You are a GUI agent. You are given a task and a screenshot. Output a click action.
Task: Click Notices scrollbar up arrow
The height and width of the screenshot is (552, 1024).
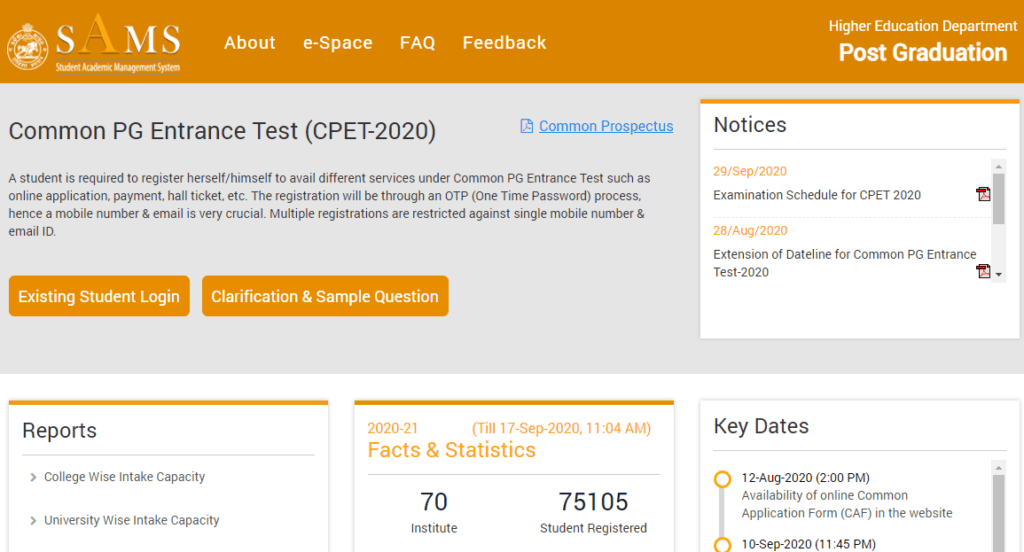(998, 166)
